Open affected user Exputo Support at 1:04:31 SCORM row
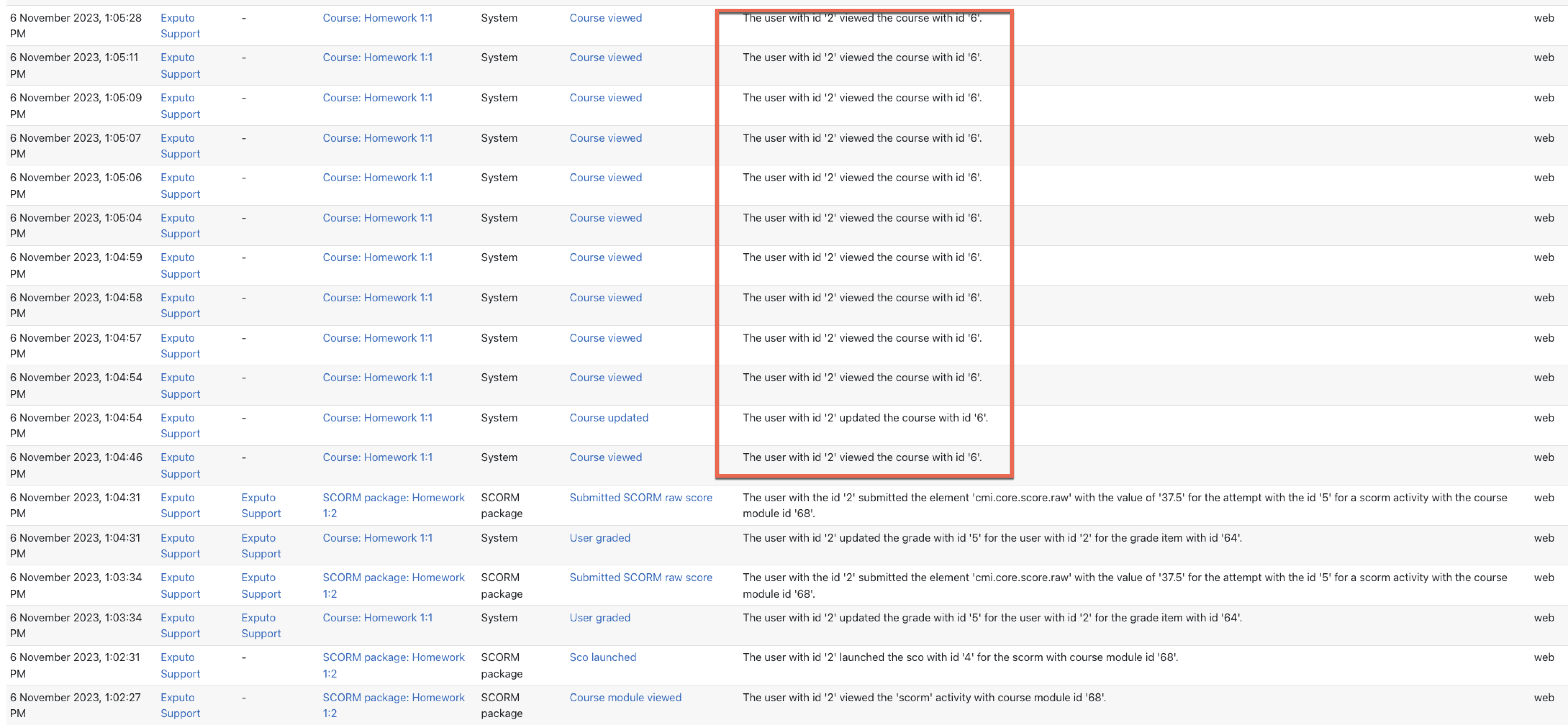This screenshot has height=725, width=1568. tap(261, 505)
